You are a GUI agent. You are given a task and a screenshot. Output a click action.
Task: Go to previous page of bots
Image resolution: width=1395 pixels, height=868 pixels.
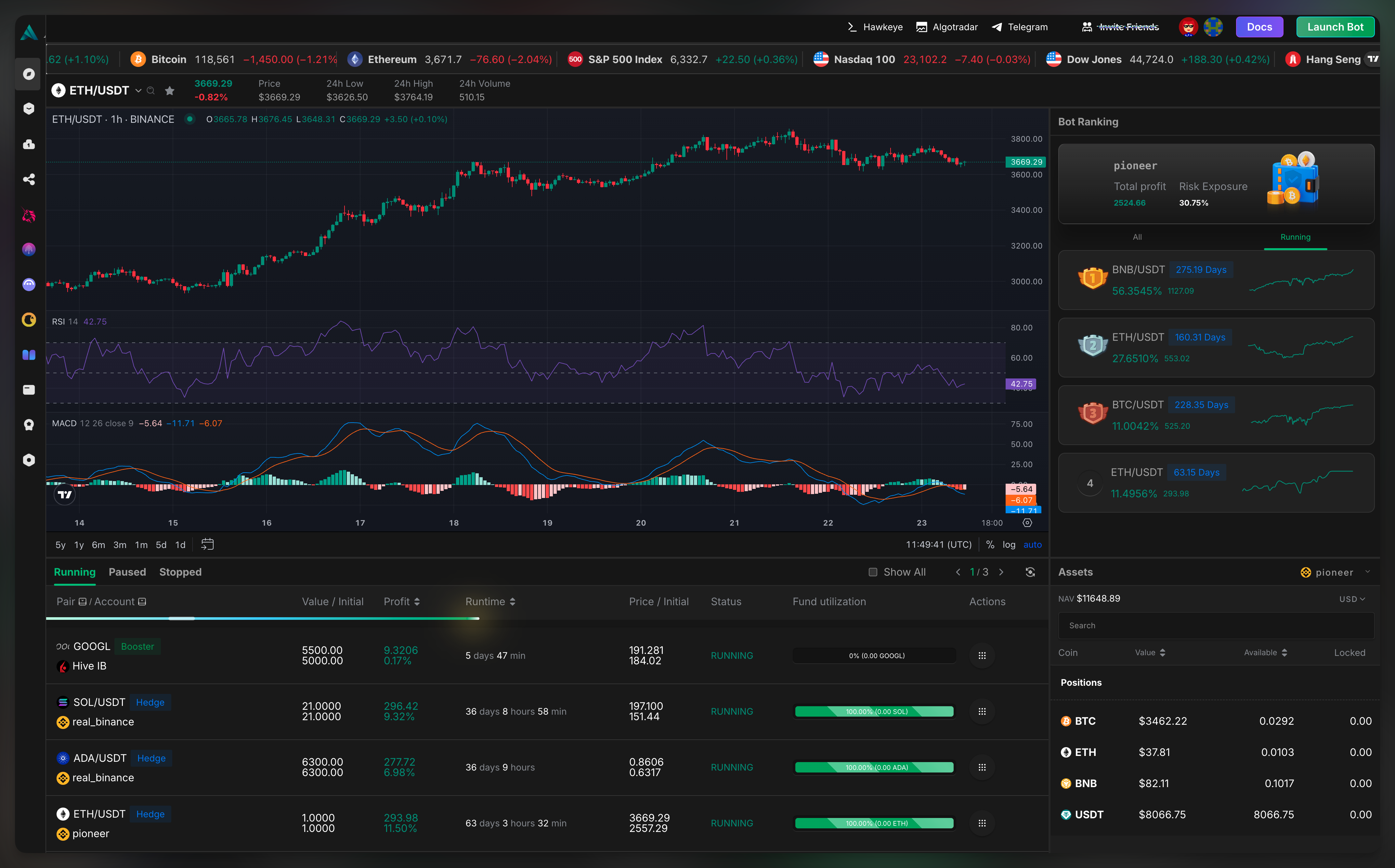tap(958, 572)
